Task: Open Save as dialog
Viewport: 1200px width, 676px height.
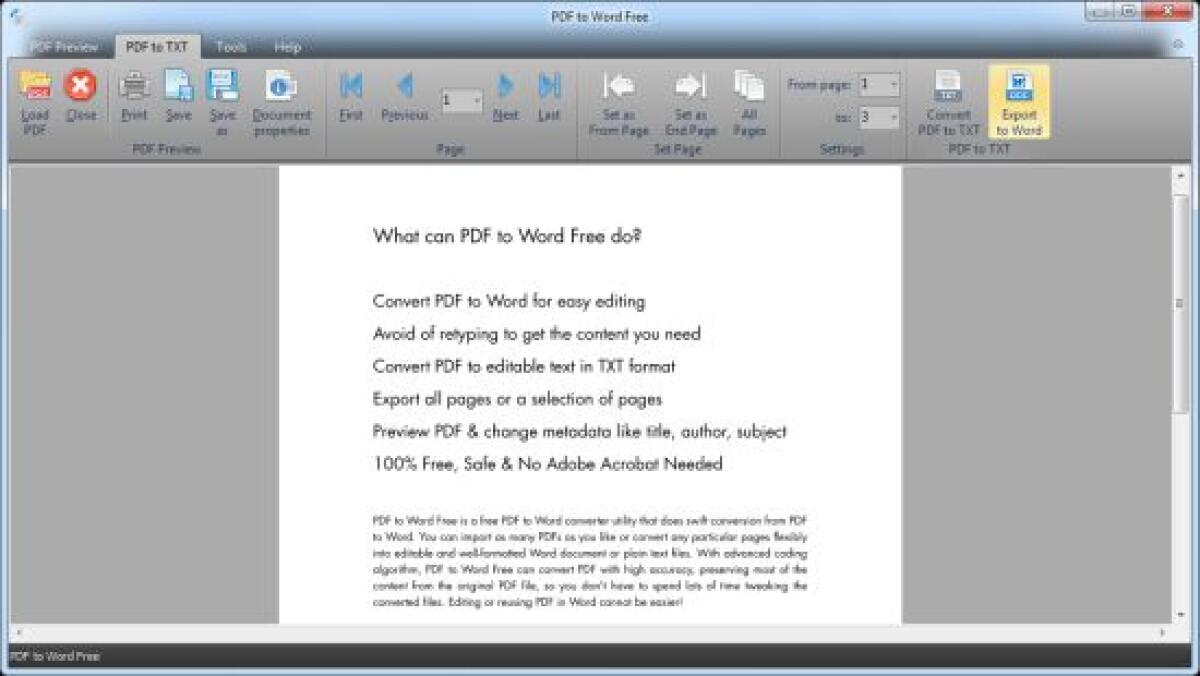Action: click(222, 100)
